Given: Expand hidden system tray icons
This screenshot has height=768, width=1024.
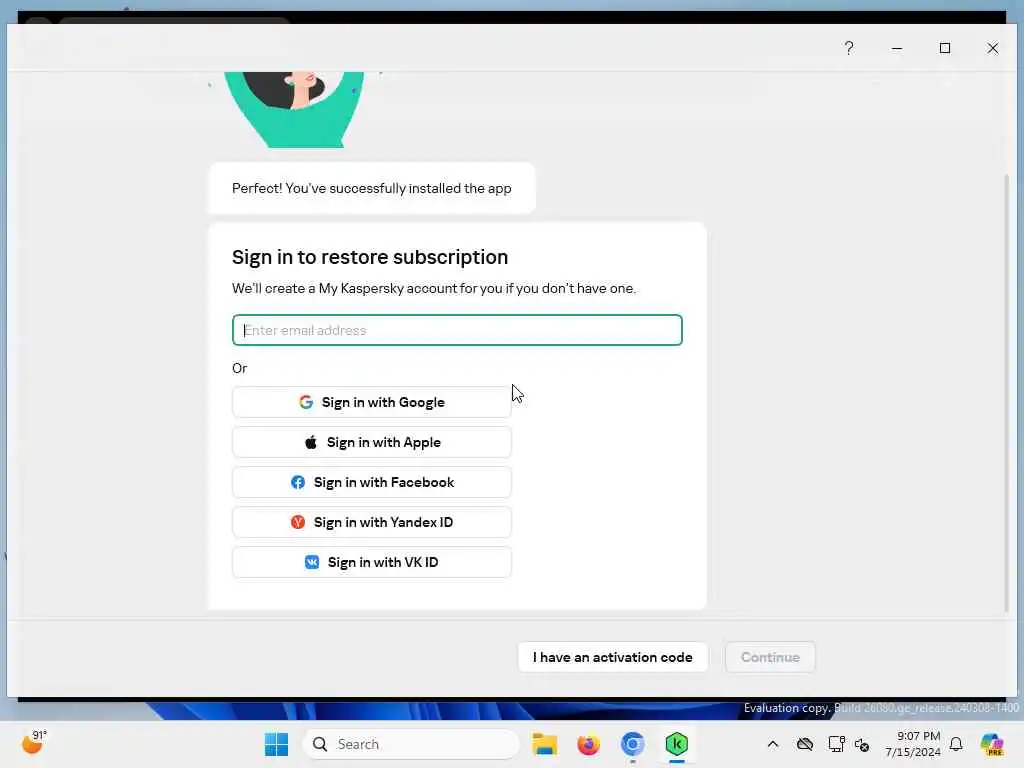Looking at the screenshot, I should click(773, 744).
